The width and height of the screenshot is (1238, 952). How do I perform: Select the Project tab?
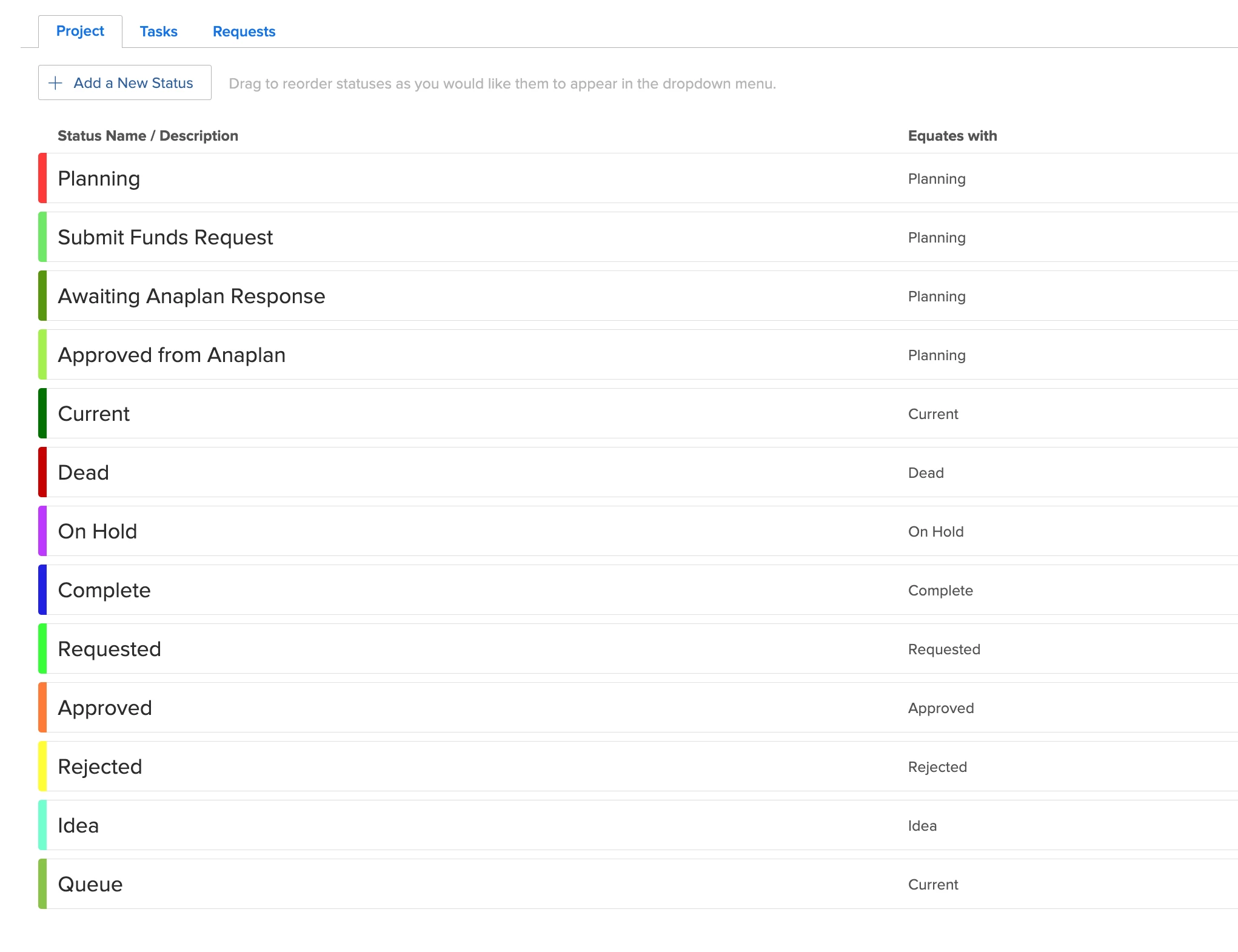[80, 31]
